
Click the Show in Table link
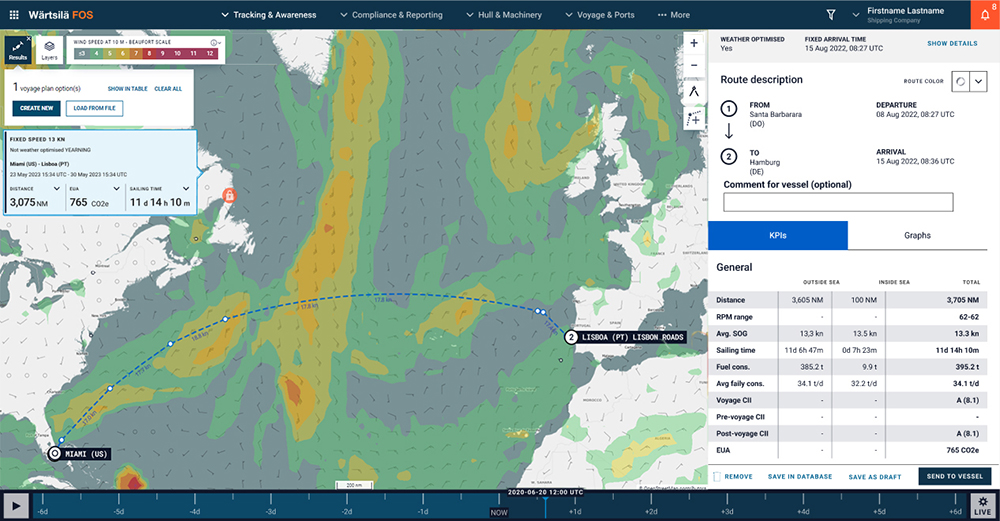coord(128,89)
